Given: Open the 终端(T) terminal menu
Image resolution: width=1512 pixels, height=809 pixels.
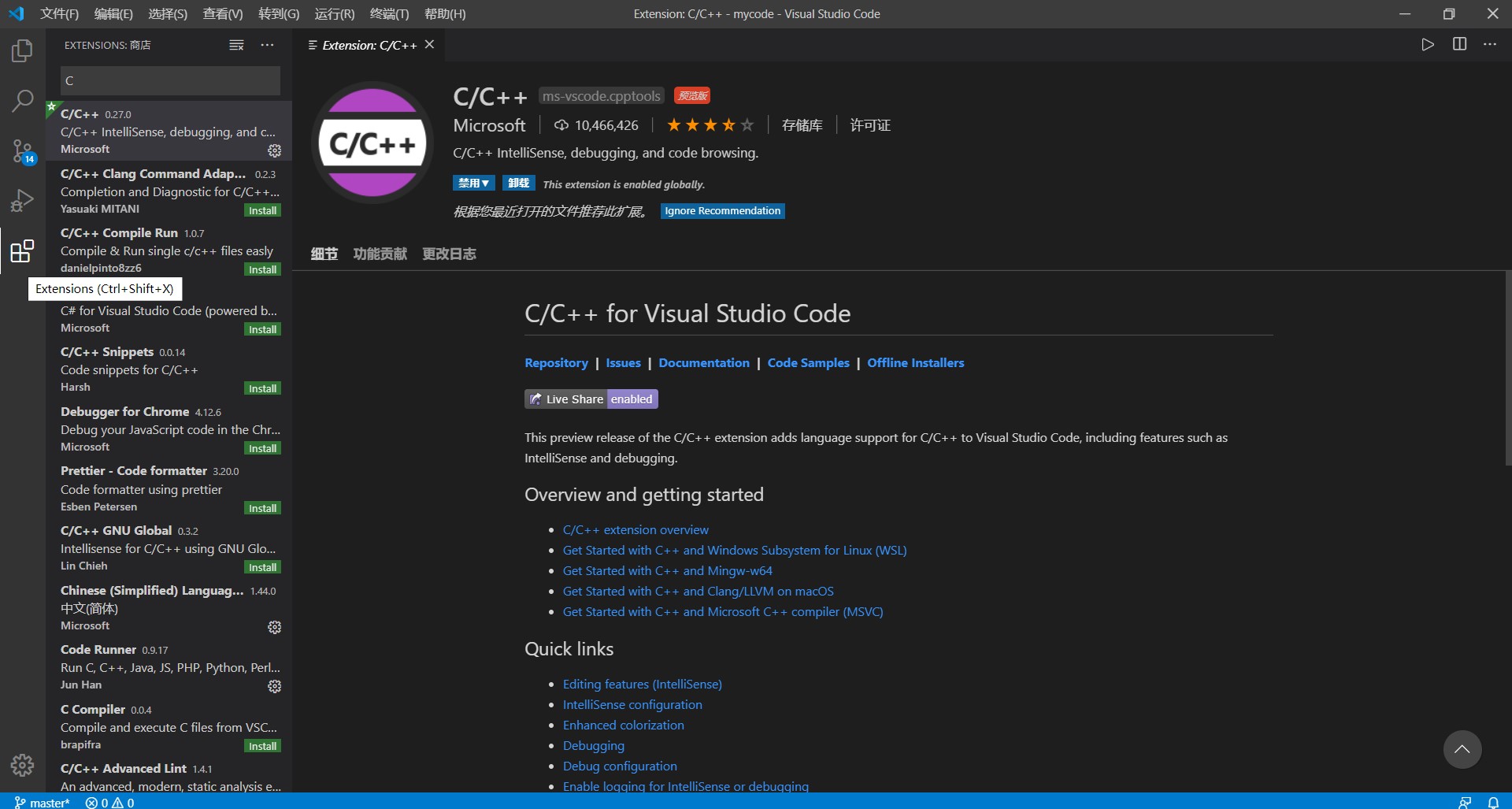Looking at the screenshot, I should point(389,14).
